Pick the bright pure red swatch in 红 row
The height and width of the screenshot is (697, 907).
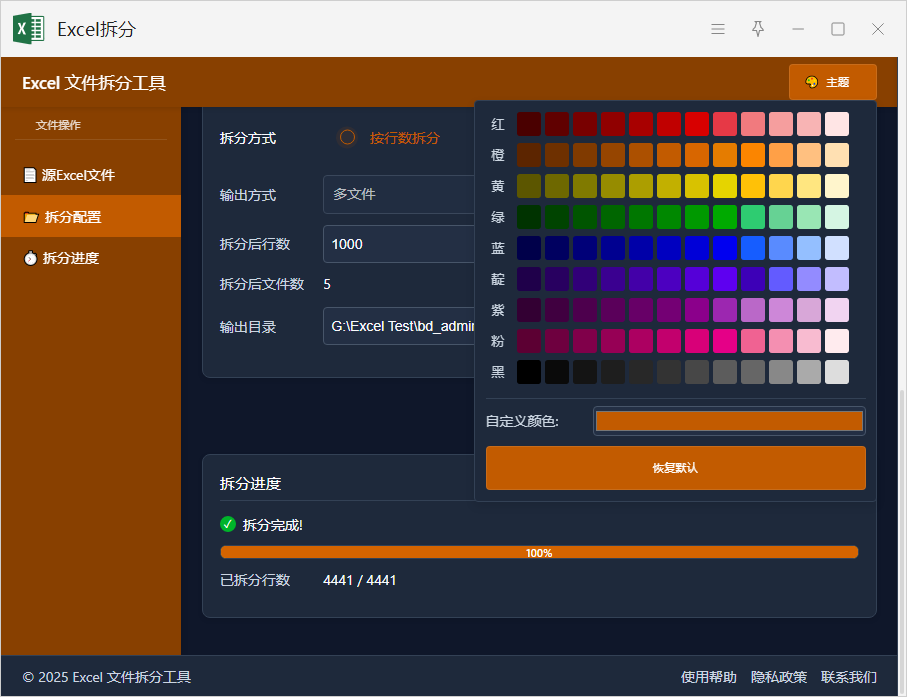pyautogui.click(x=696, y=124)
